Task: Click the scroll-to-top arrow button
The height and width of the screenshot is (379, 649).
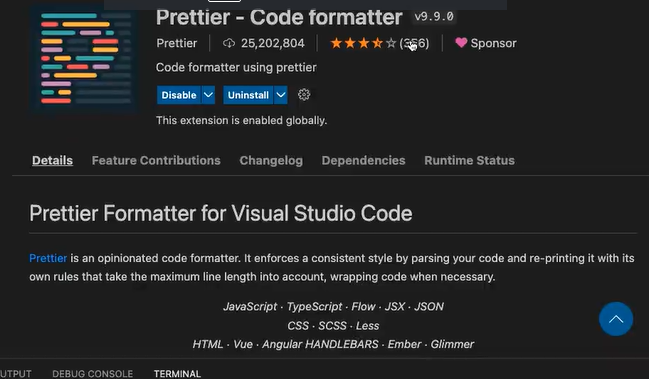Action: 616,319
